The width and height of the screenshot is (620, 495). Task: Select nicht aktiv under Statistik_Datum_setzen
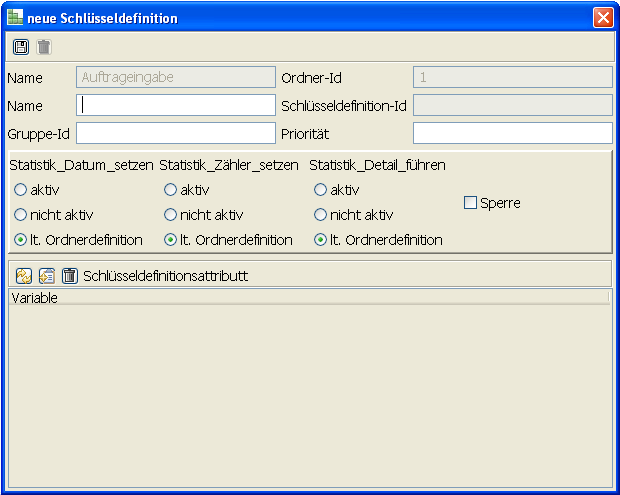pyautogui.click(x=20, y=215)
